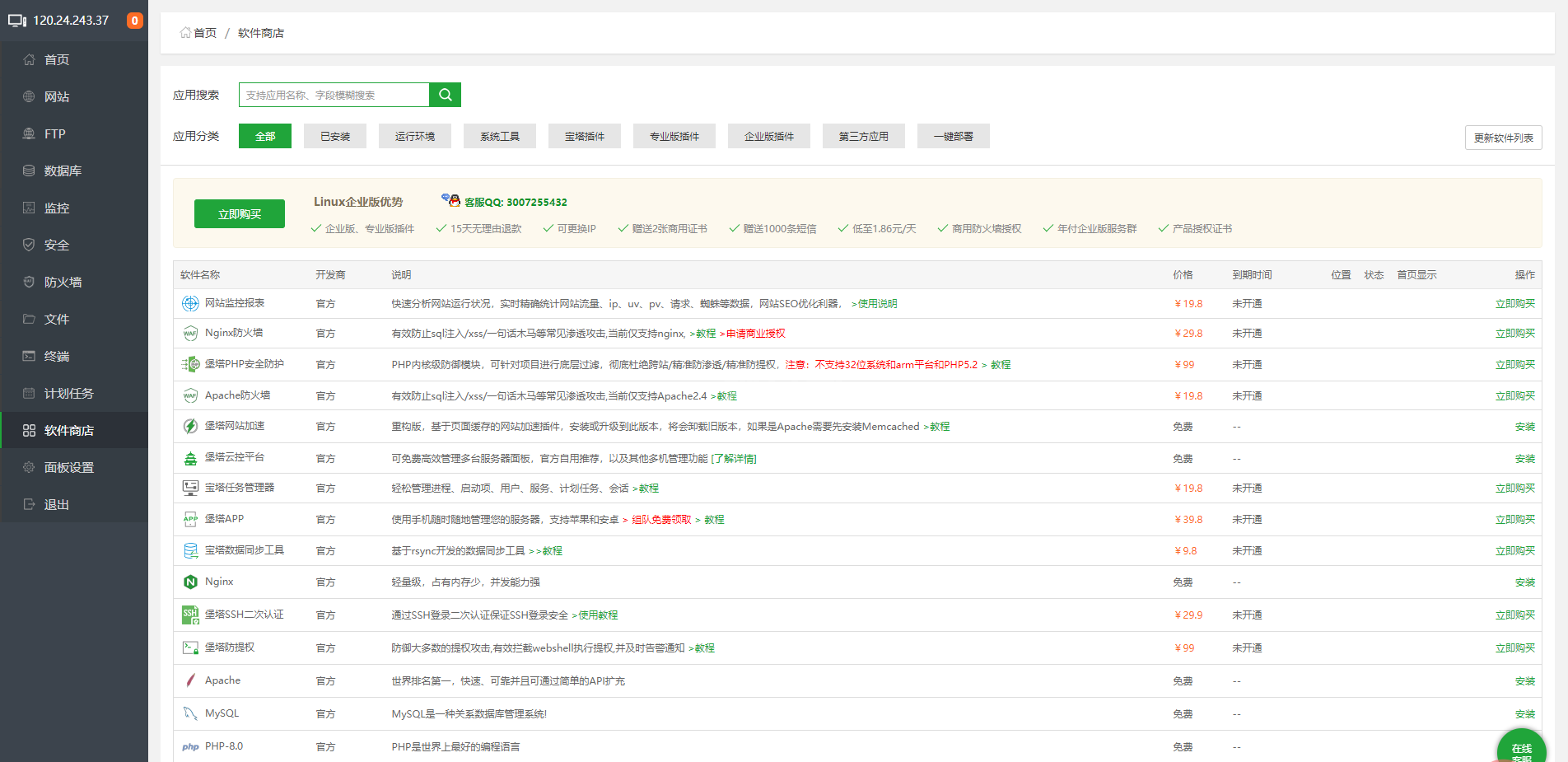The image size is (1568, 762).
Task: Click the MySQL dolphin icon
Action: click(x=190, y=713)
